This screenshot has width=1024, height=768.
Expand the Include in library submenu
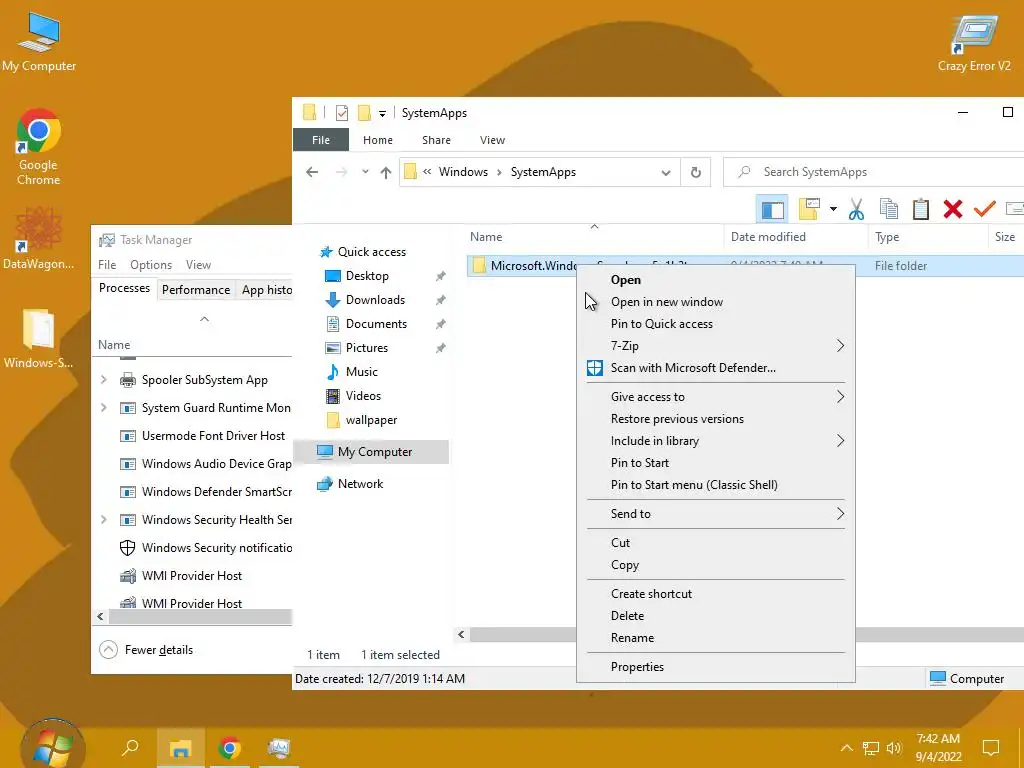(x=716, y=441)
